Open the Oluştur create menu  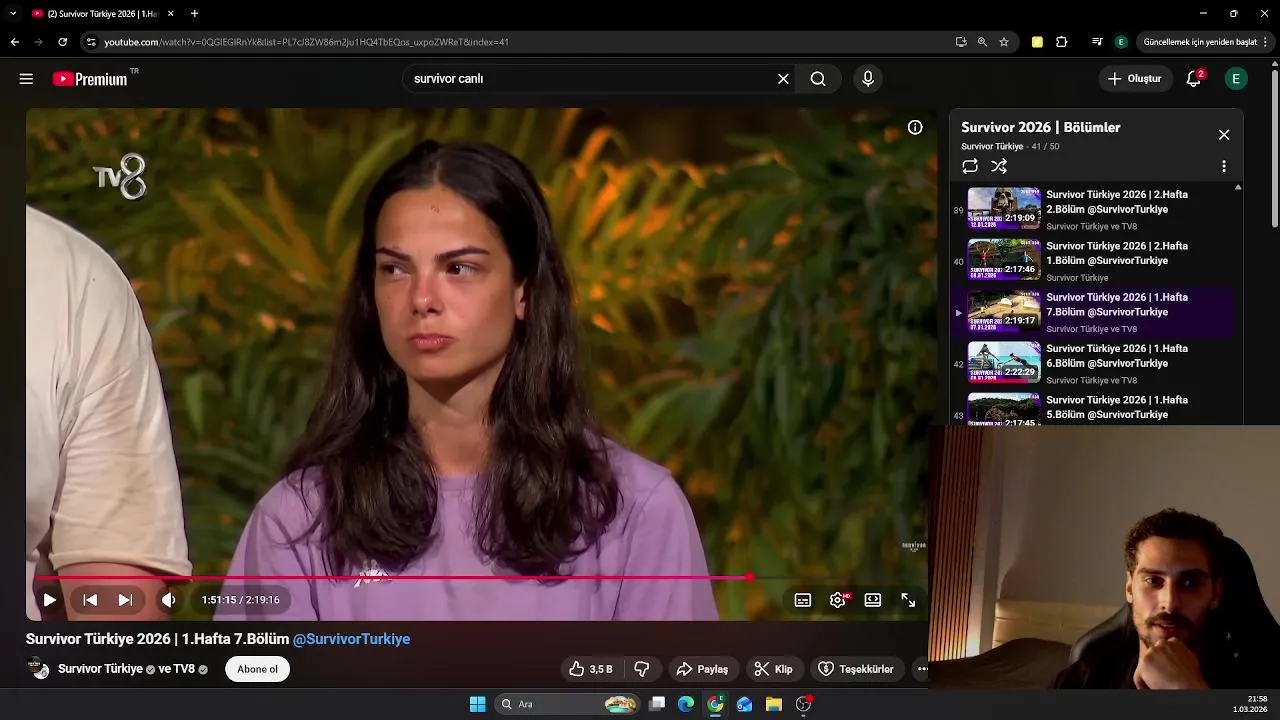click(x=1135, y=79)
